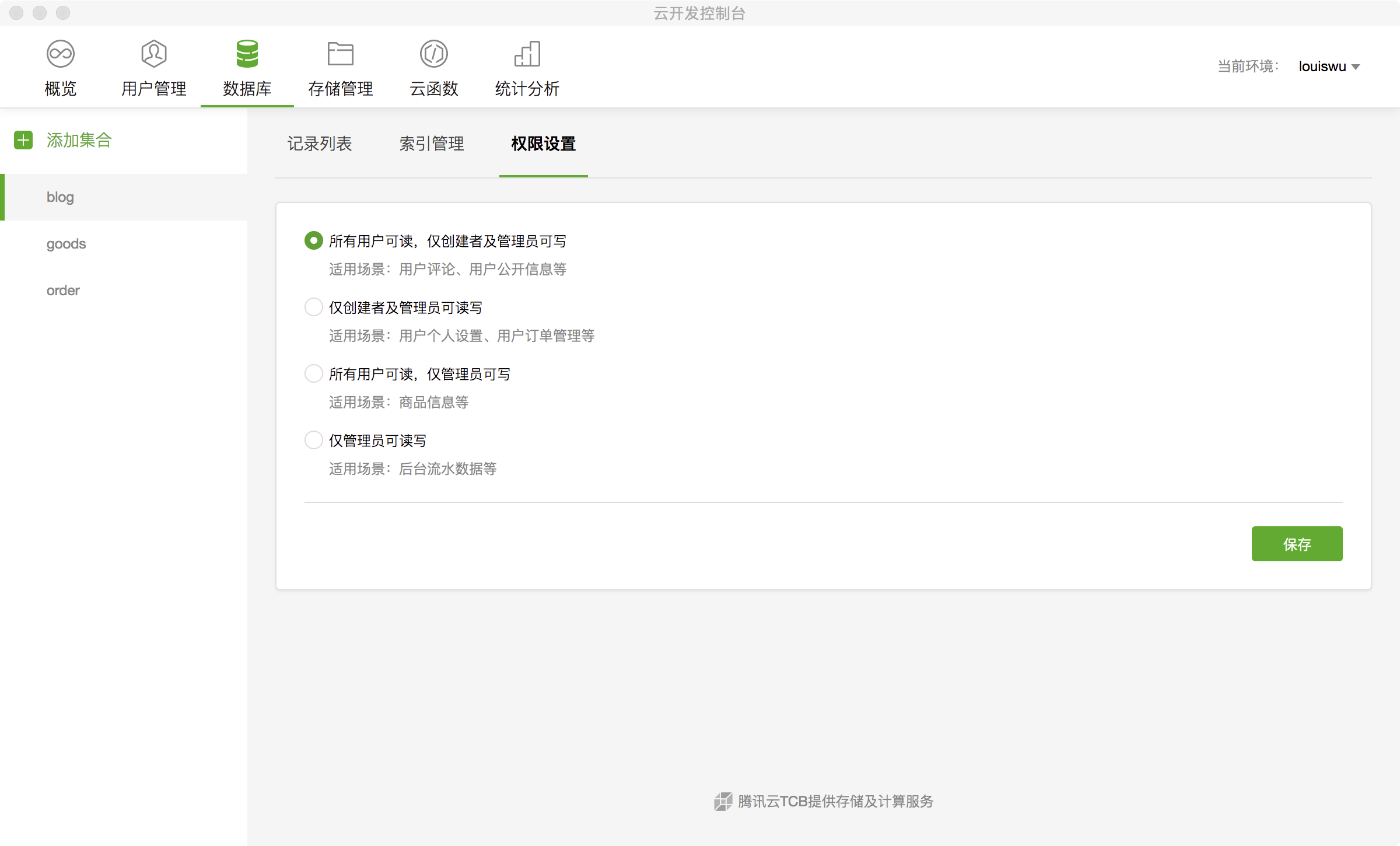Open Statistics Analysis (统计分析) chart icon
Image resolution: width=1400 pixels, height=846 pixels.
point(527,54)
